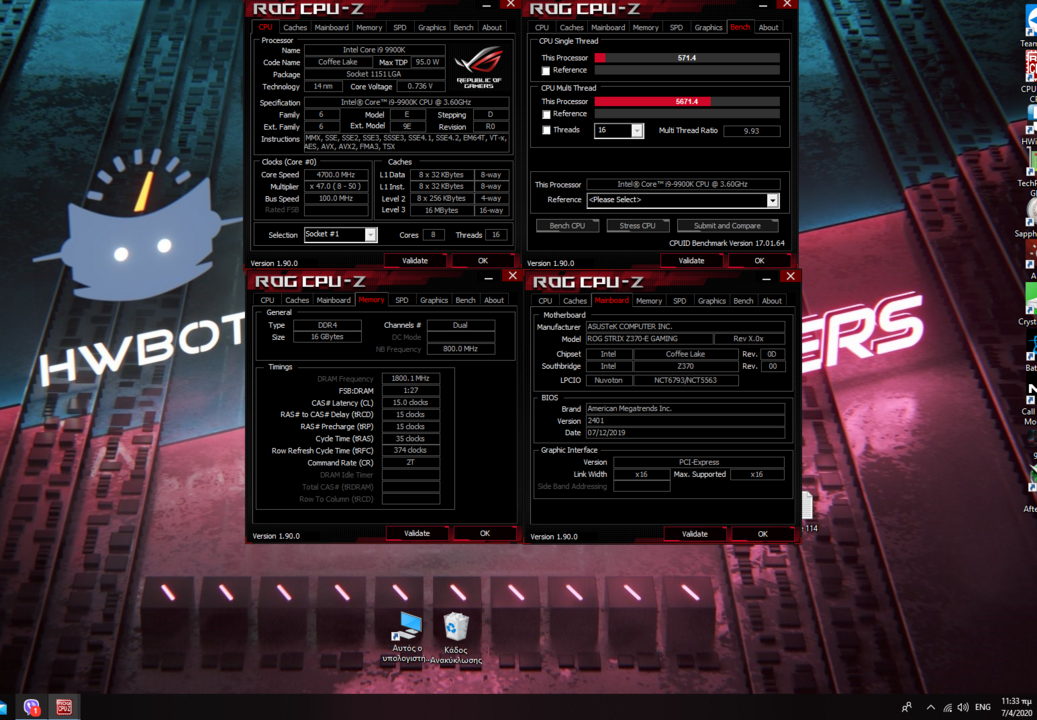Click the Core Speed 4700.0 MHz field
Viewport: 1037px width, 720px height.
(x=336, y=175)
